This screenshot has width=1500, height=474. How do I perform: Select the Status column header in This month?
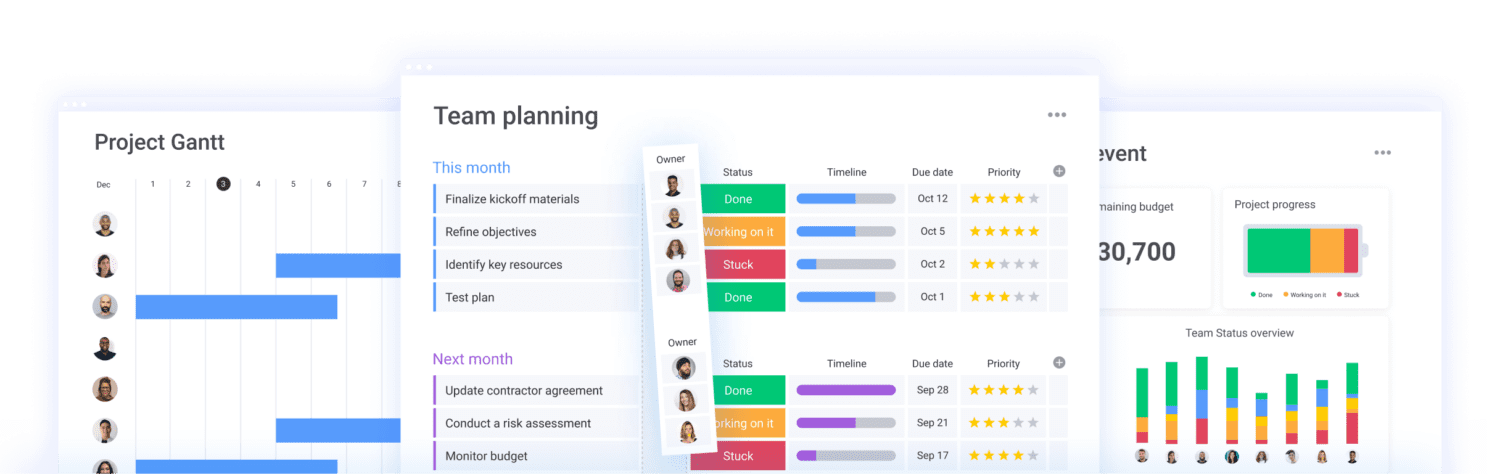[738, 172]
